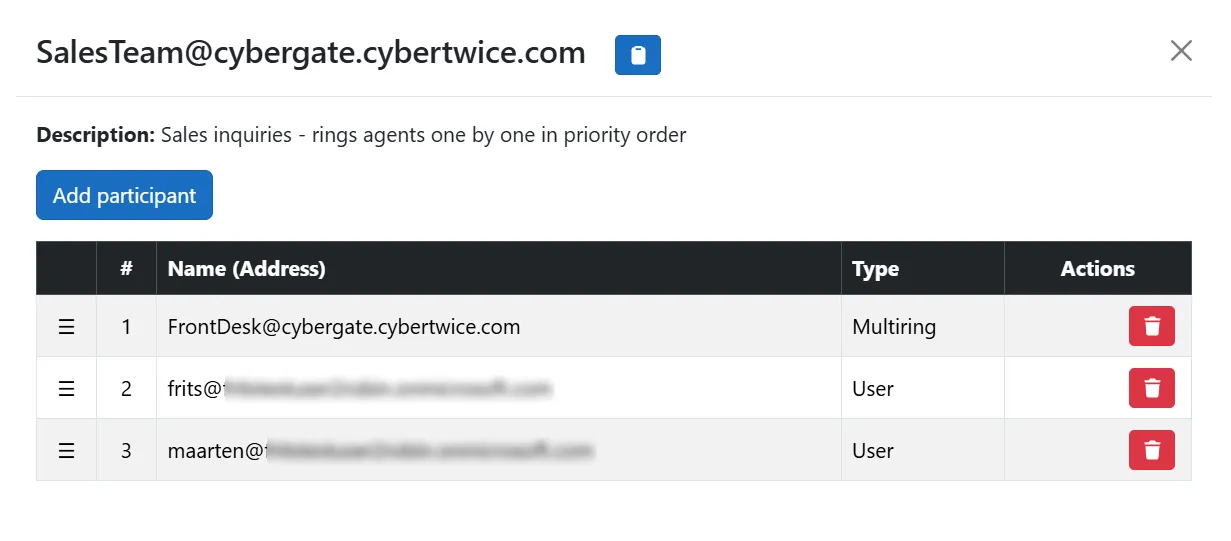Screen dimensions: 1231x541
Task: Click the # column header
Action: [126, 268]
